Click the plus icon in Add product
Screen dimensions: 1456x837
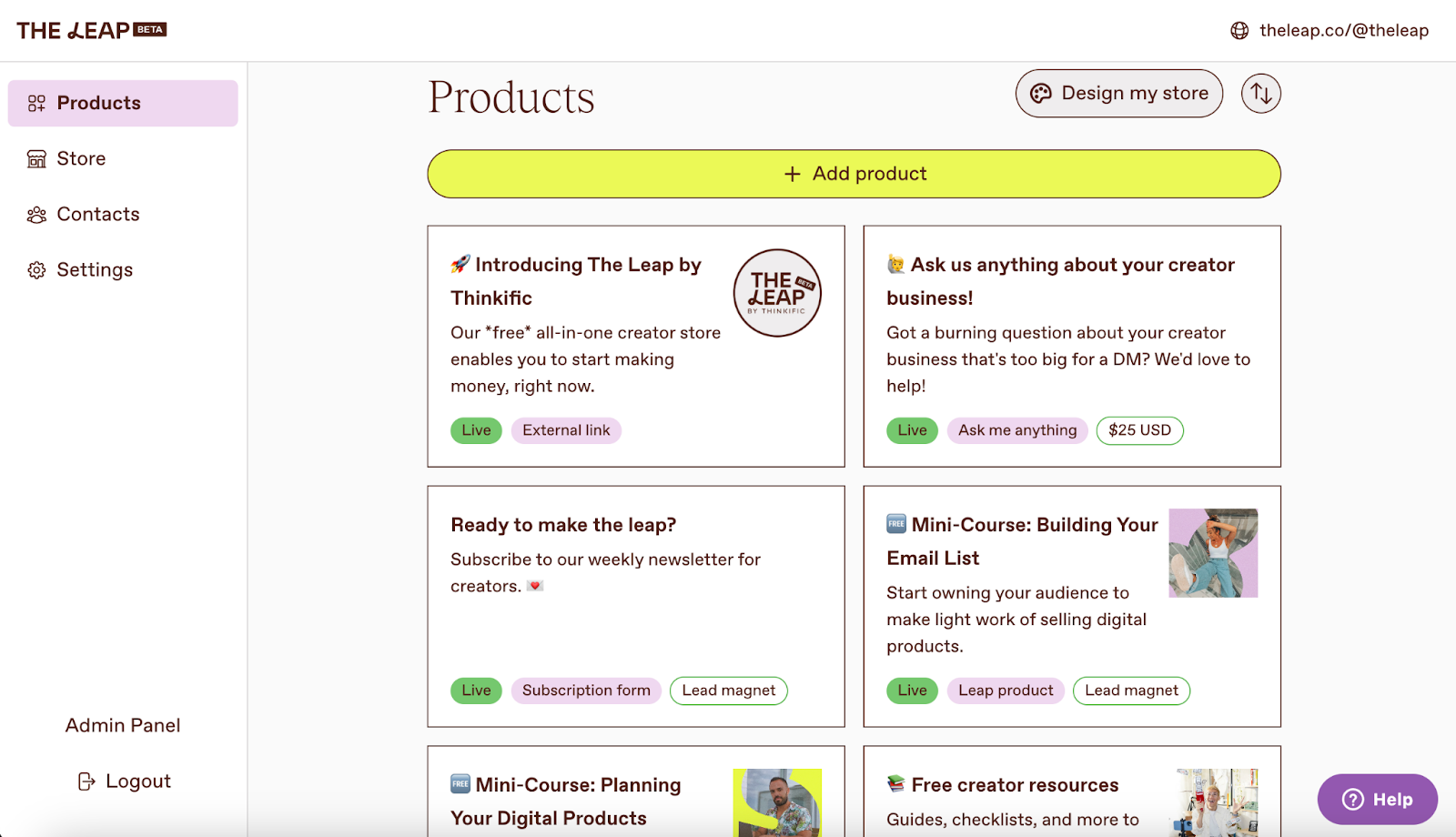click(x=793, y=174)
